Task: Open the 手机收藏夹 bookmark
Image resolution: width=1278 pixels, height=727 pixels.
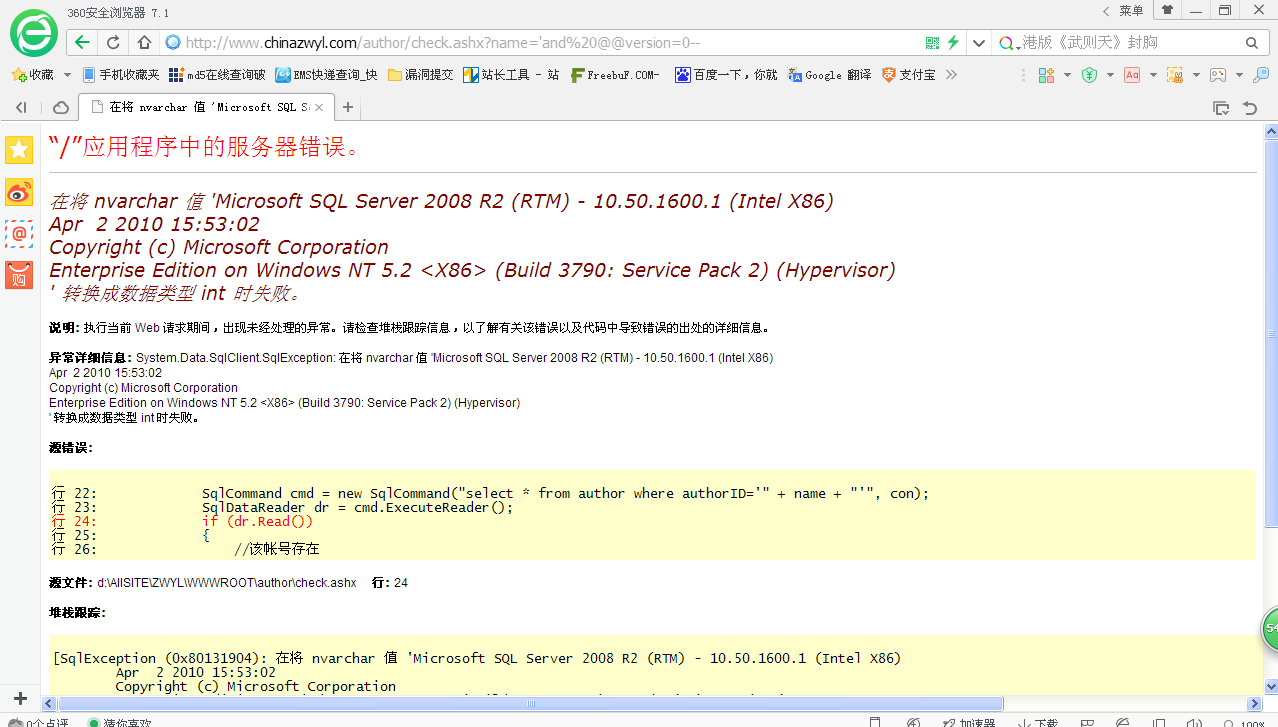Action: 120,75
